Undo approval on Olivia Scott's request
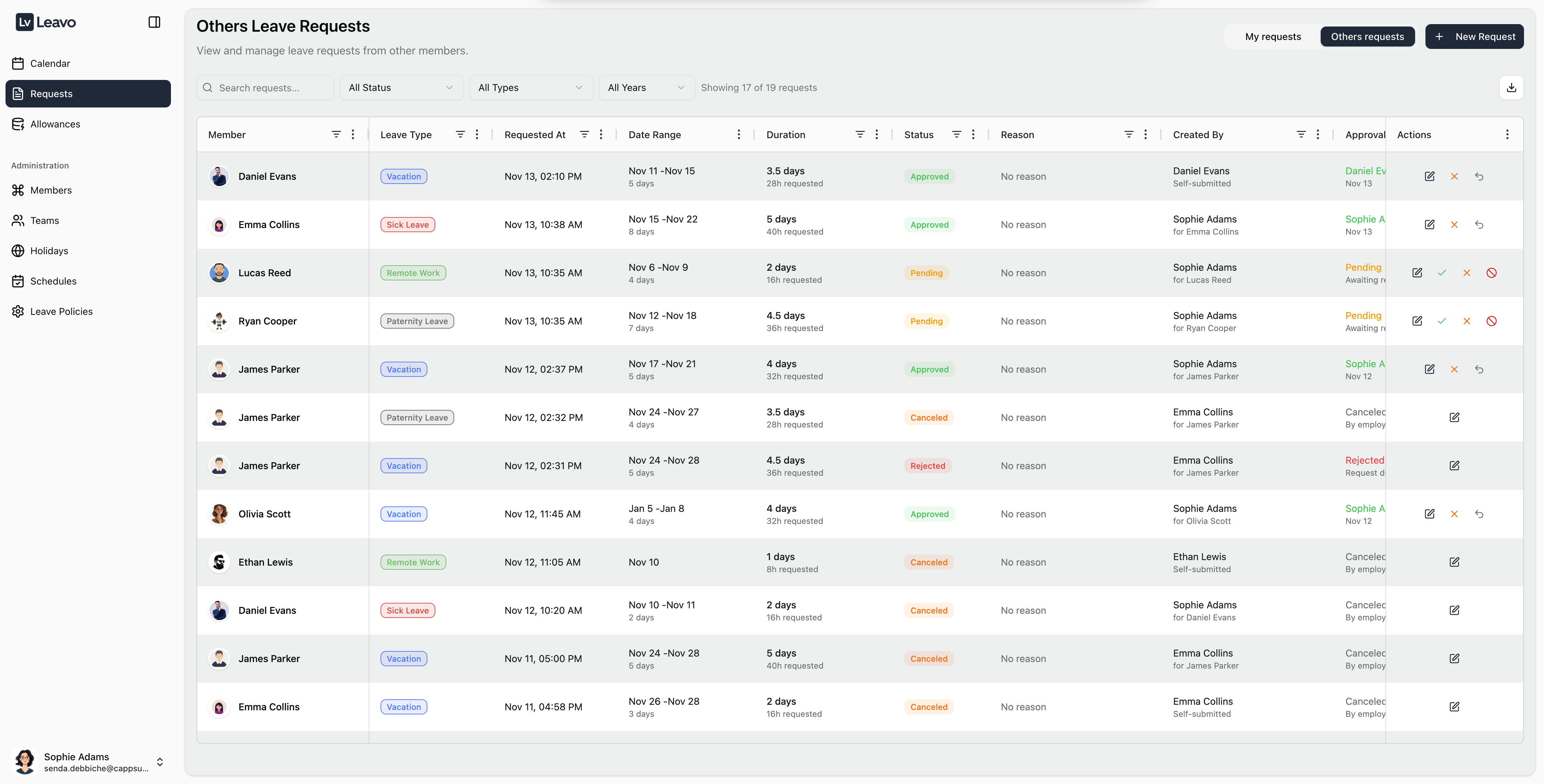 coord(1480,514)
